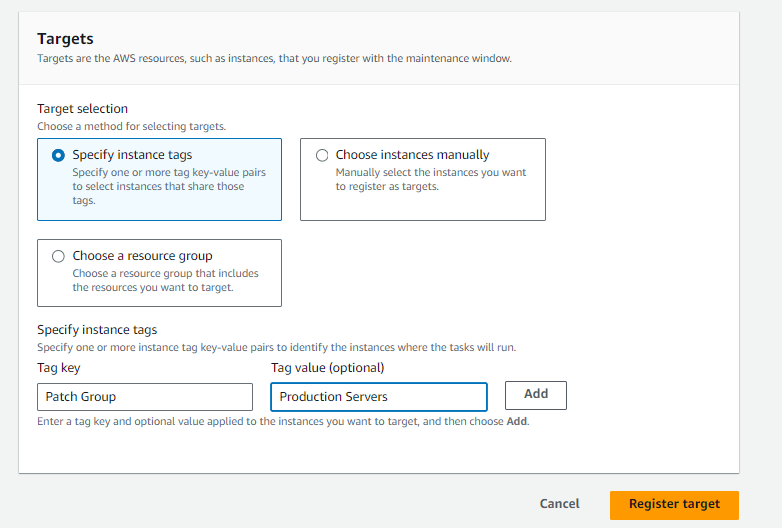The height and width of the screenshot is (528, 782).
Task: Click the Tag value field with Production Servers
Action: click(379, 397)
